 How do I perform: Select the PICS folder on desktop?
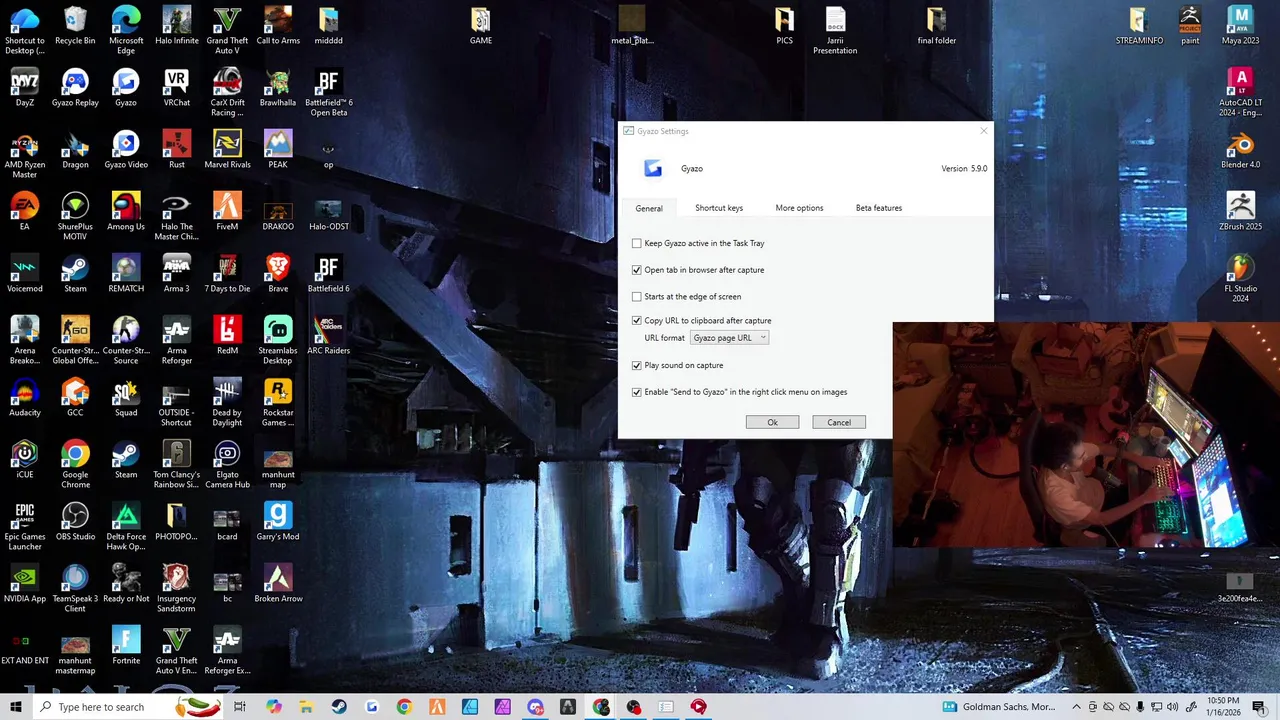coord(784,26)
